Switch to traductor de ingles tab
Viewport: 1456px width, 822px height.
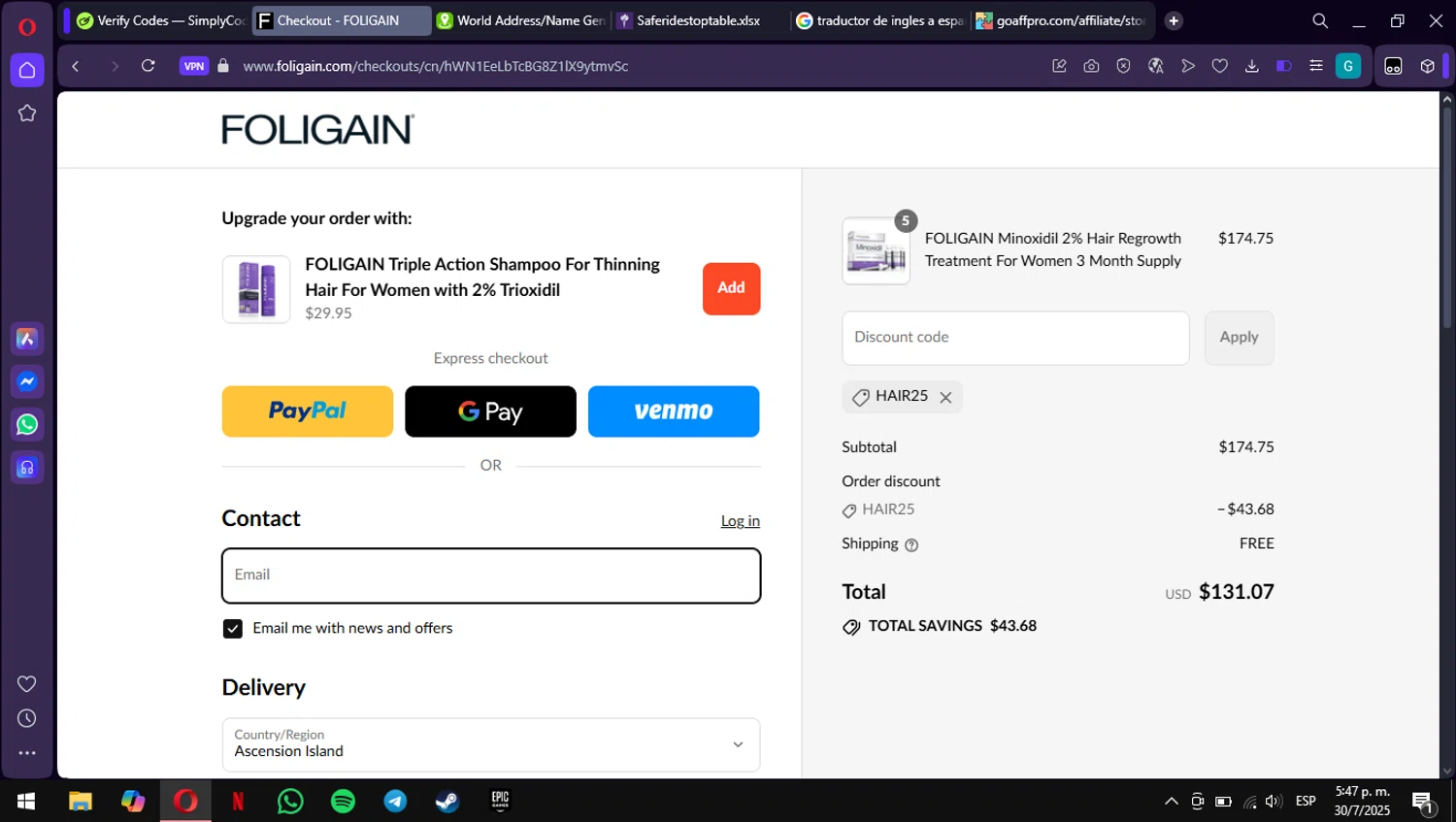(880, 20)
